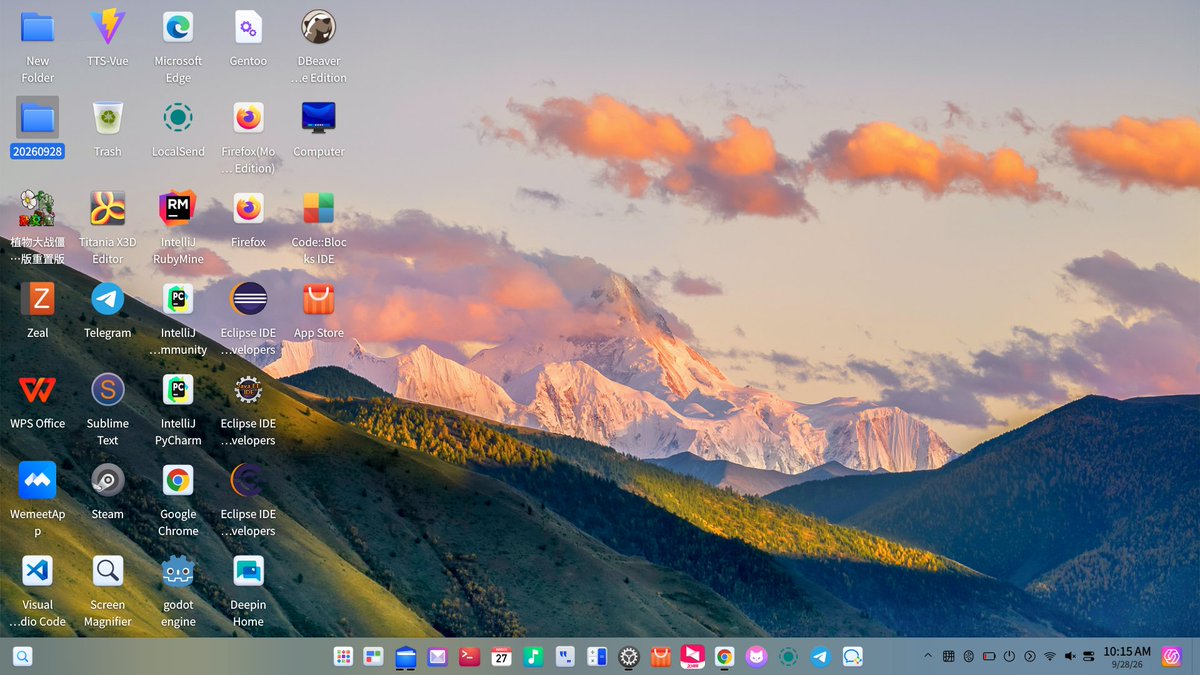Open the Google Chrome desktop shortcut
1200x675 pixels.
(x=178, y=480)
